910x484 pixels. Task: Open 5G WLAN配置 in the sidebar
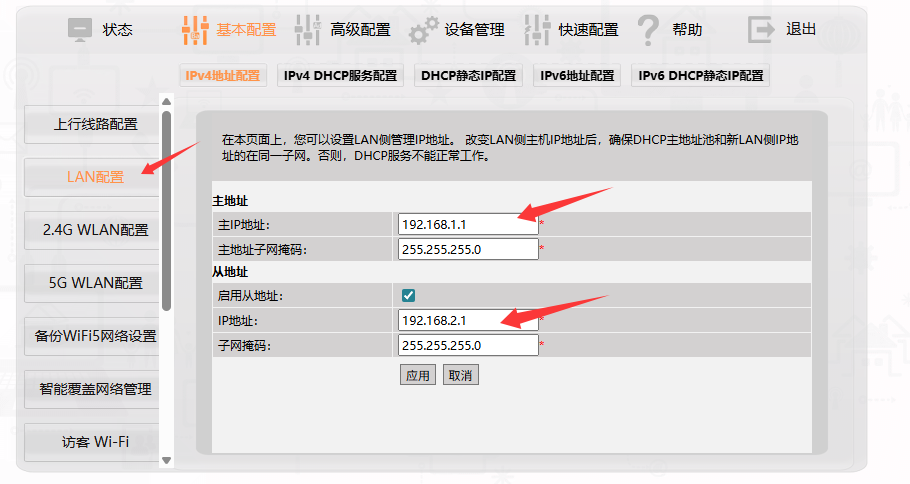[x=92, y=283]
